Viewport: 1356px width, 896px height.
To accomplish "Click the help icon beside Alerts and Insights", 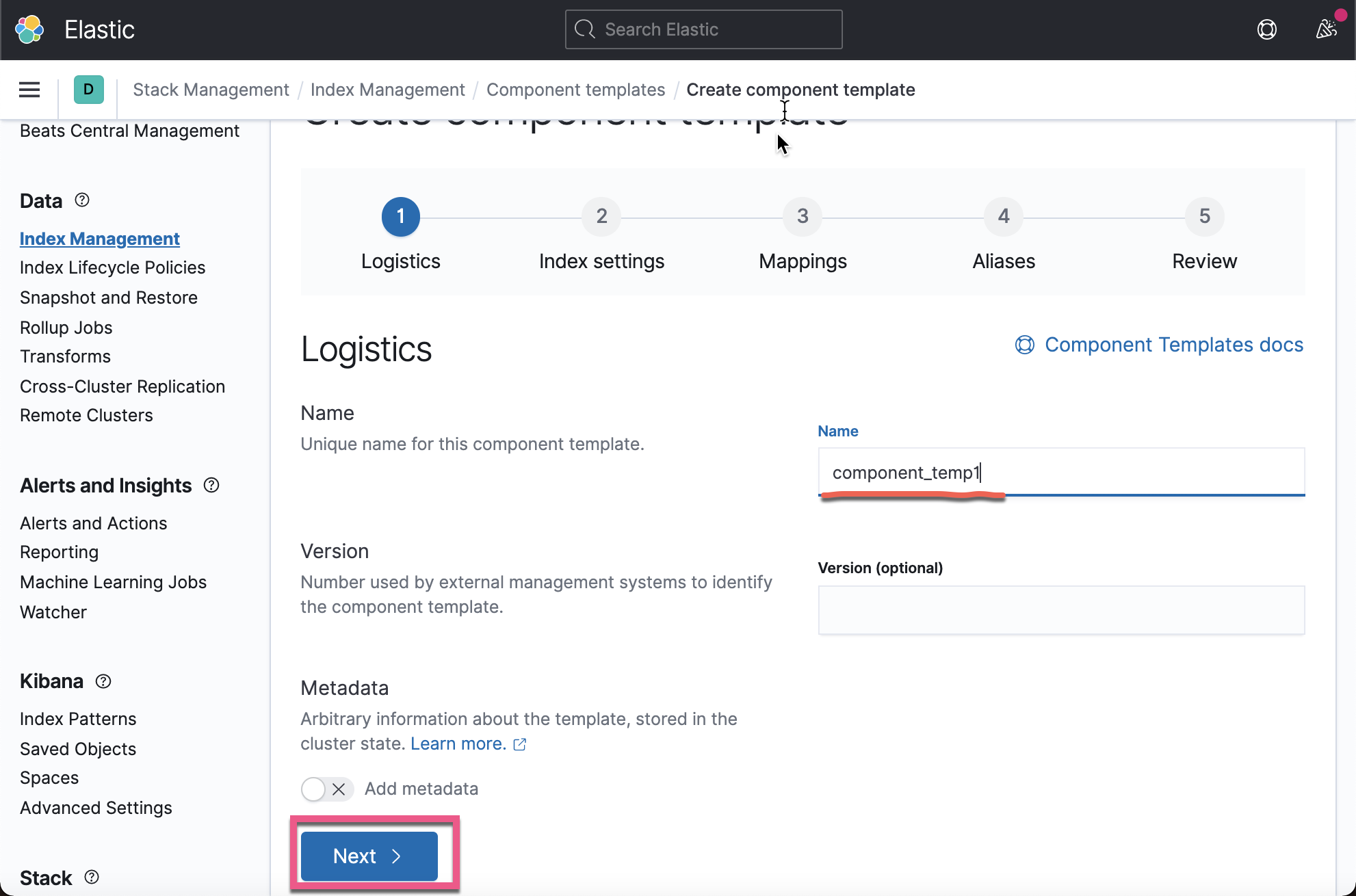I will (x=211, y=485).
